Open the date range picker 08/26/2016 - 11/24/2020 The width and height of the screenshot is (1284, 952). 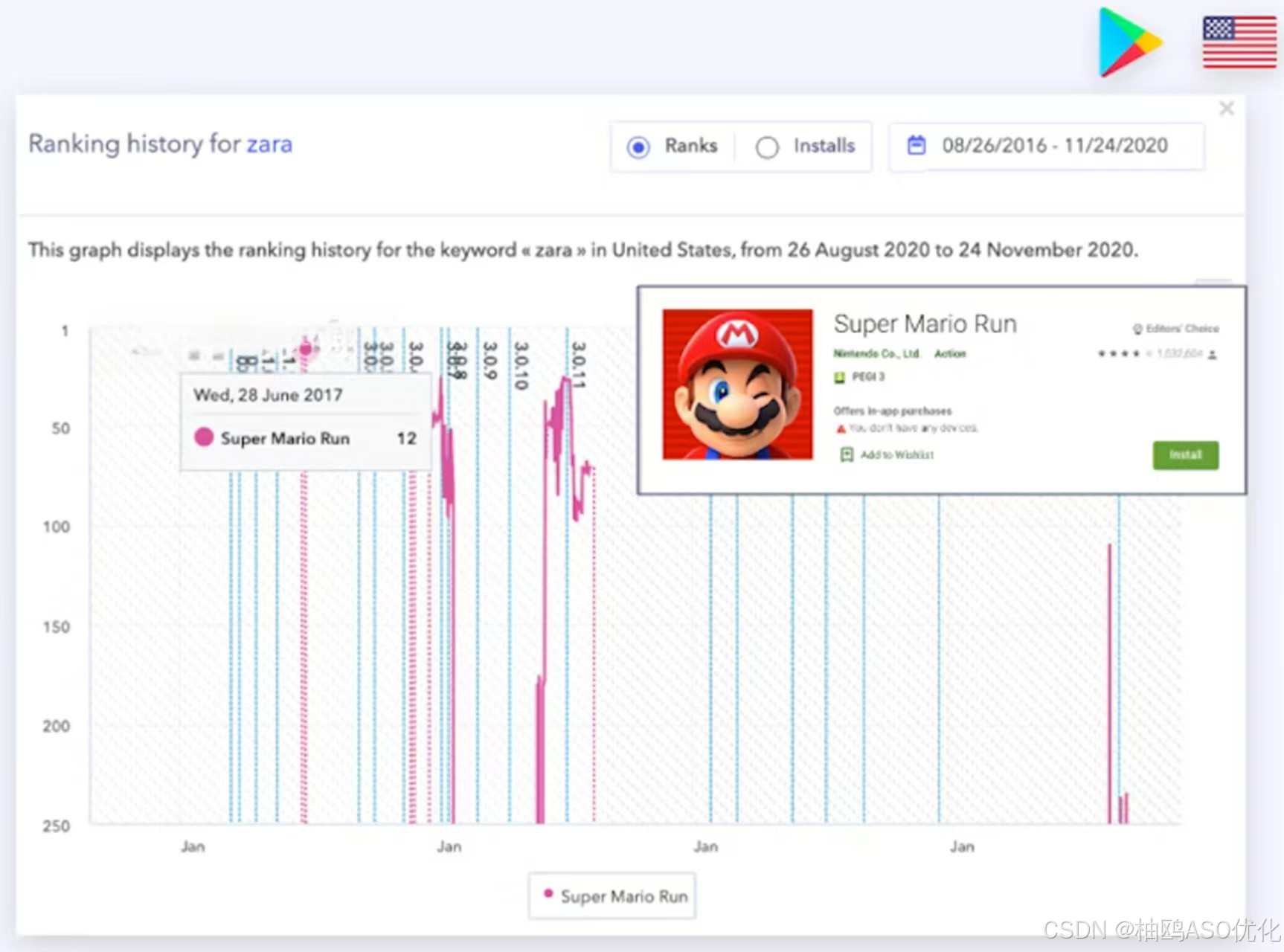(x=1047, y=147)
